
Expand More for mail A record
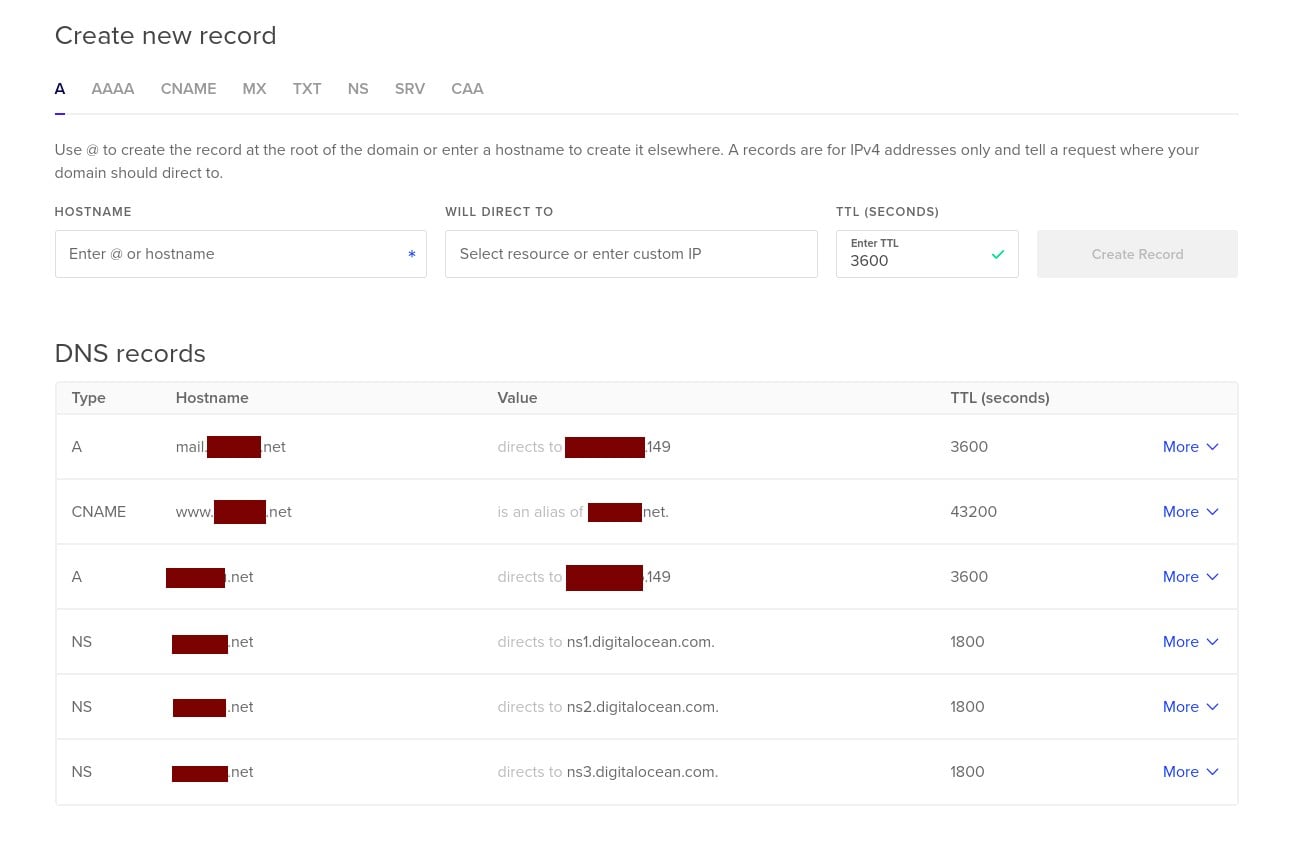point(1190,447)
